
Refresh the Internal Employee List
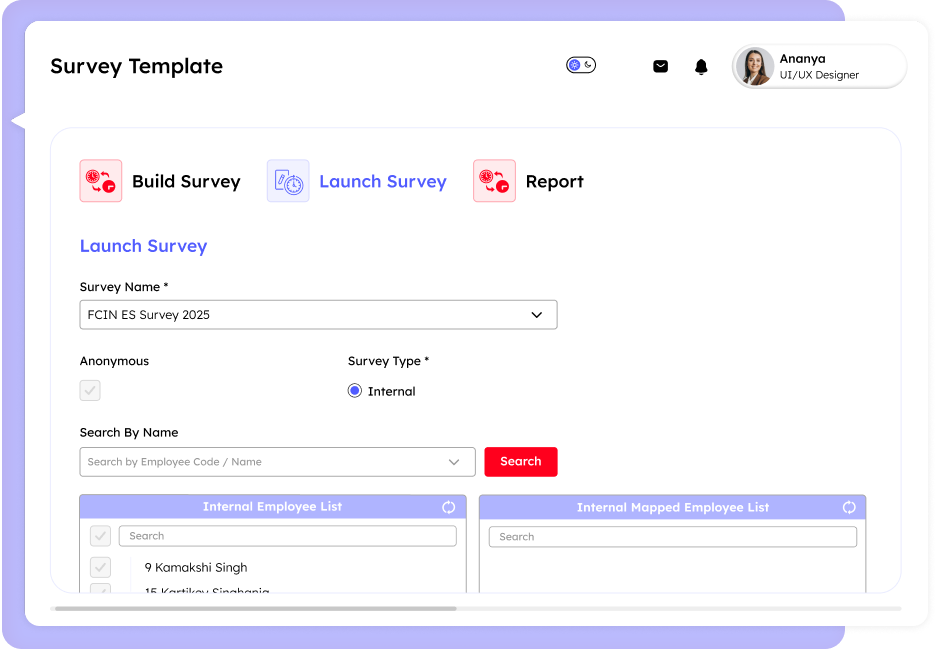pos(449,507)
